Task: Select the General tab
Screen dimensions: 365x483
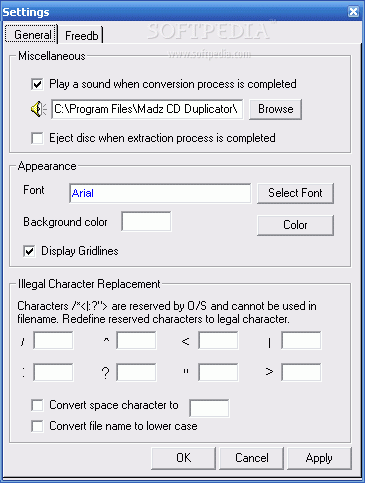Action: point(32,34)
